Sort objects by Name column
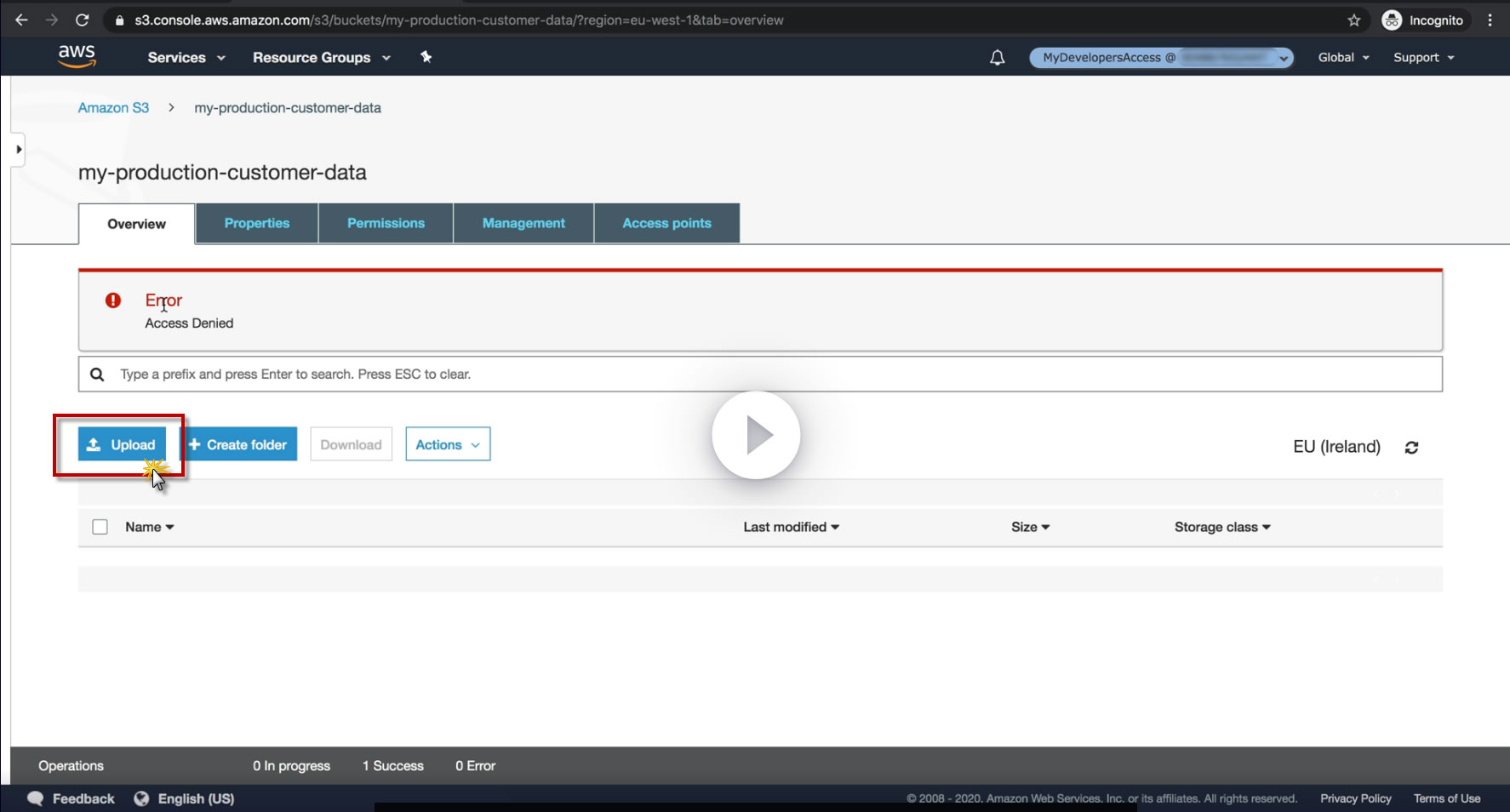This screenshot has width=1510, height=812. click(150, 527)
